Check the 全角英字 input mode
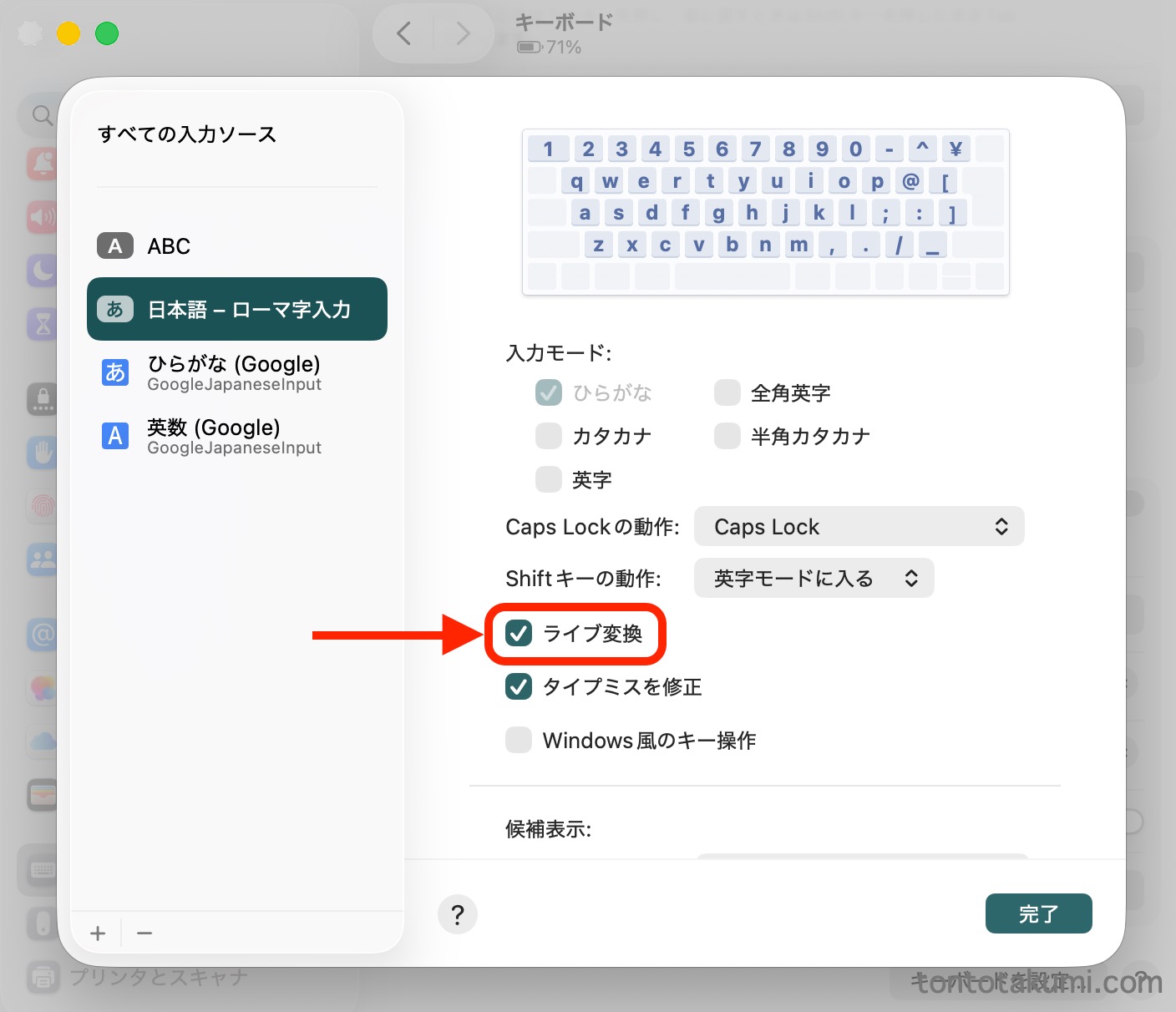This screenshot has height=1012, width=1176. point(727,392)
